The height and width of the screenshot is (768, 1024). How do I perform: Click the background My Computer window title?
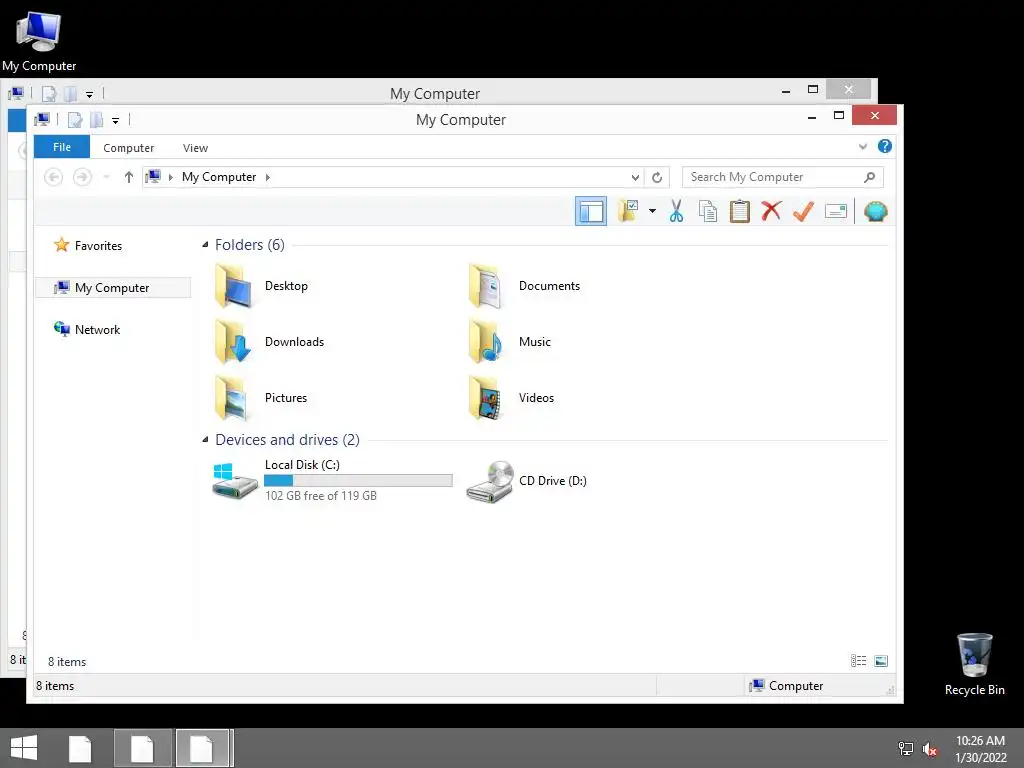pos(435,93)
